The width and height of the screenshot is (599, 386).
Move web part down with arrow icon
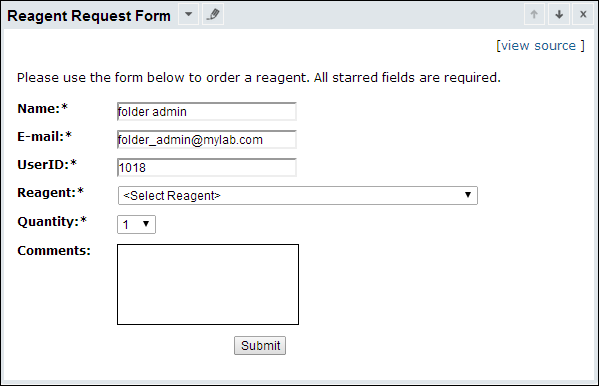559,15
